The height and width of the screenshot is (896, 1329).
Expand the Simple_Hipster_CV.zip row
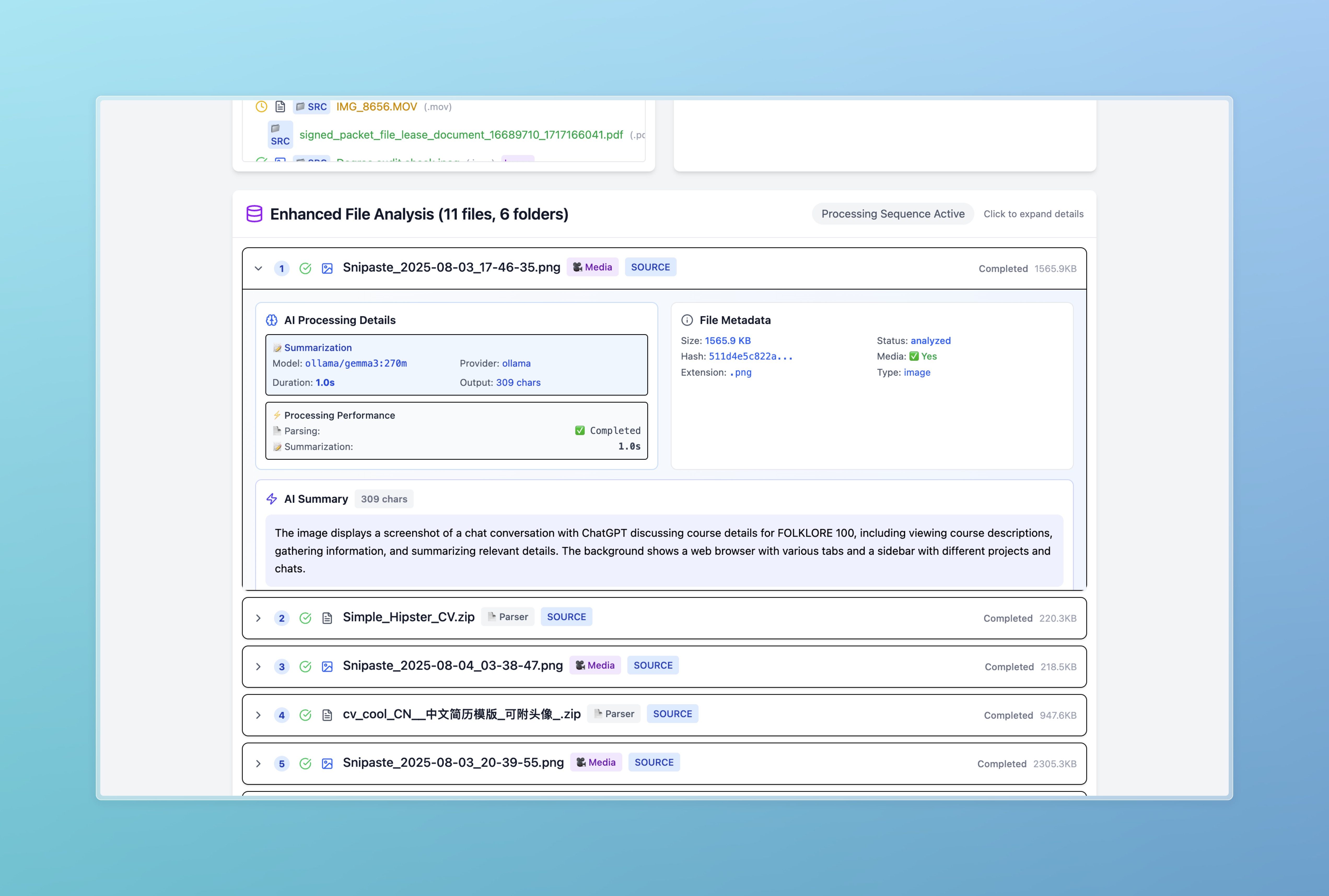coord(258,618)
